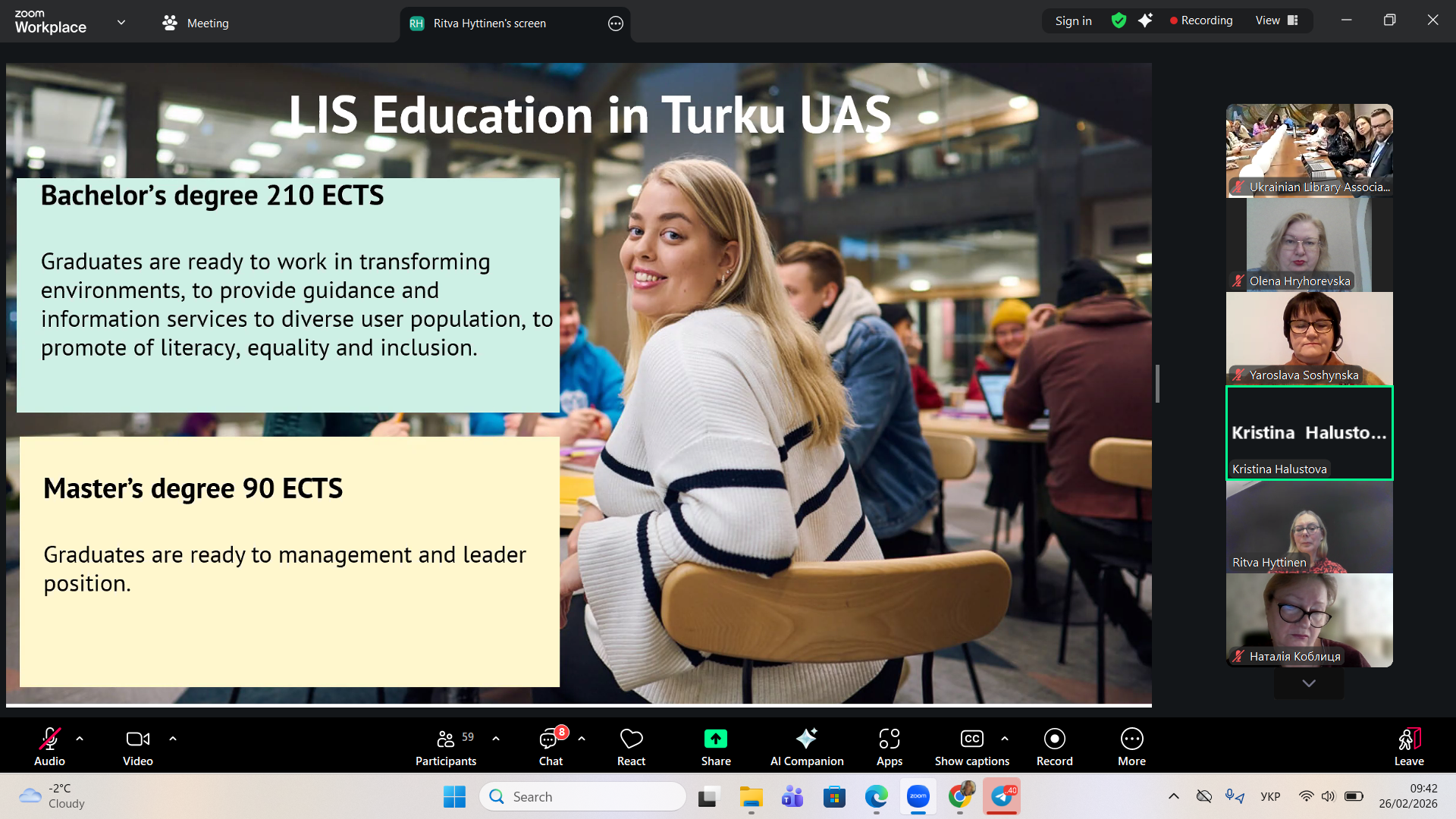Open the View layout menu
Screen dimensions: 1456x819
(x=1277, y=20)
